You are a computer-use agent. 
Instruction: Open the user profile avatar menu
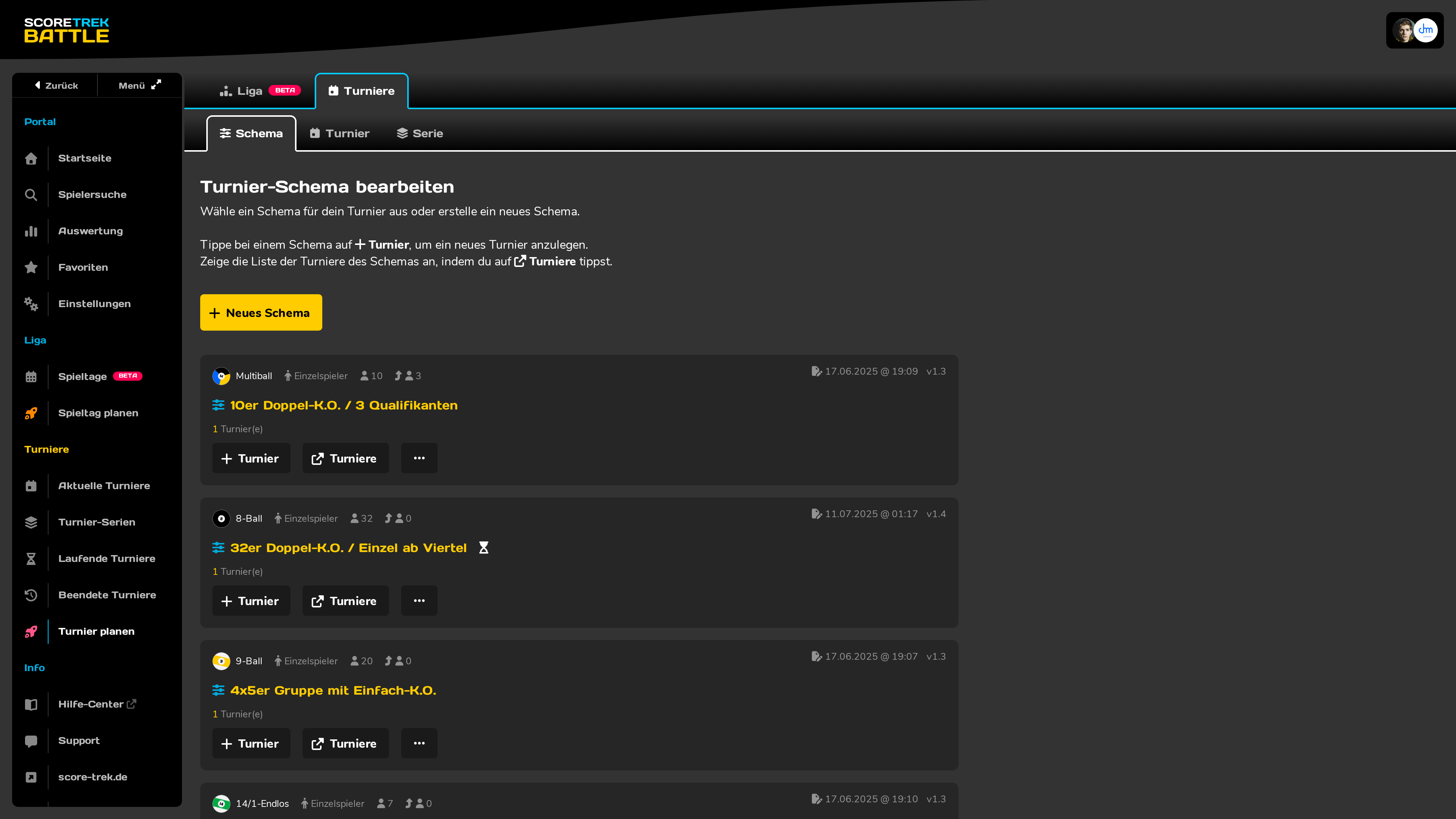[1414, 30]
